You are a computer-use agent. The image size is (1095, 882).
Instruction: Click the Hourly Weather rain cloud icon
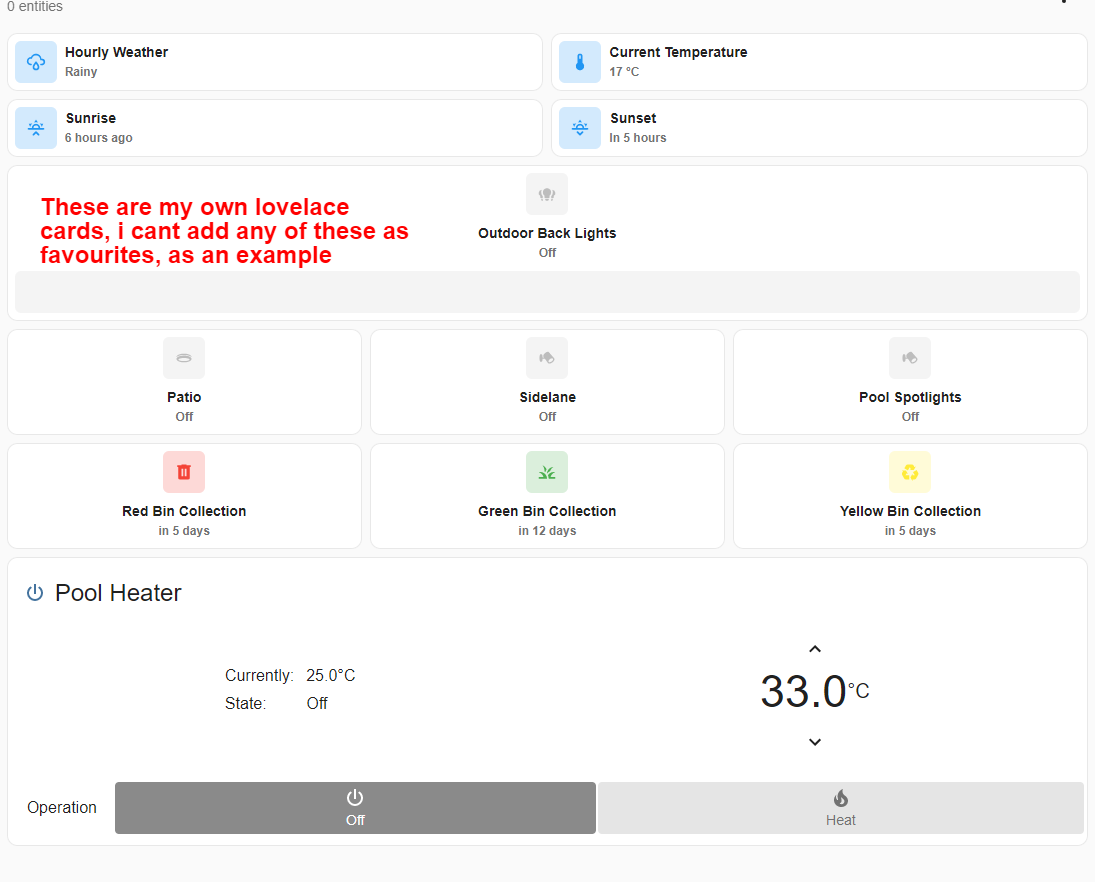point(36,62)
